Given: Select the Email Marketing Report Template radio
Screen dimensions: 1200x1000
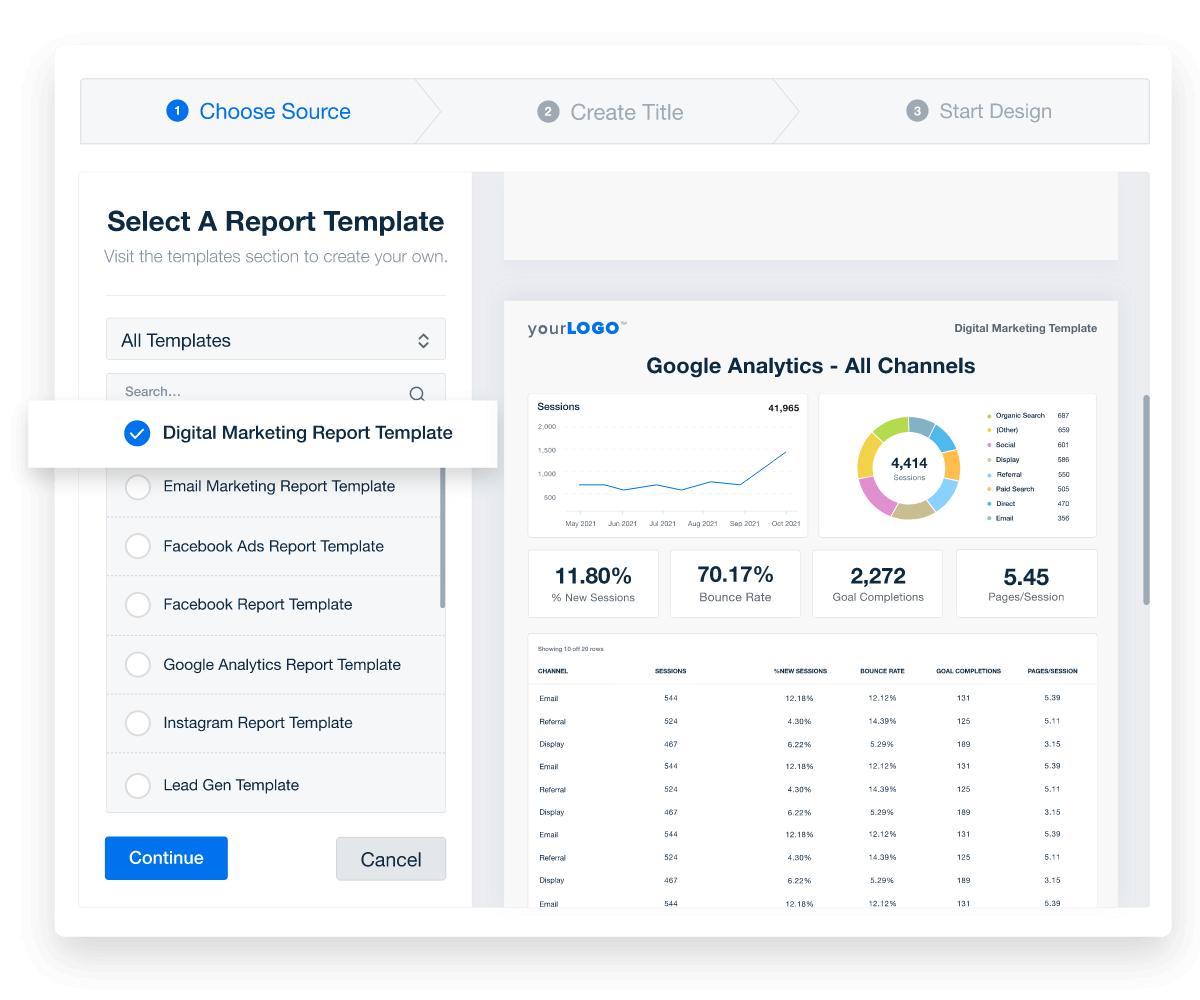Looking at the screenshot, I should click(137, 487).
